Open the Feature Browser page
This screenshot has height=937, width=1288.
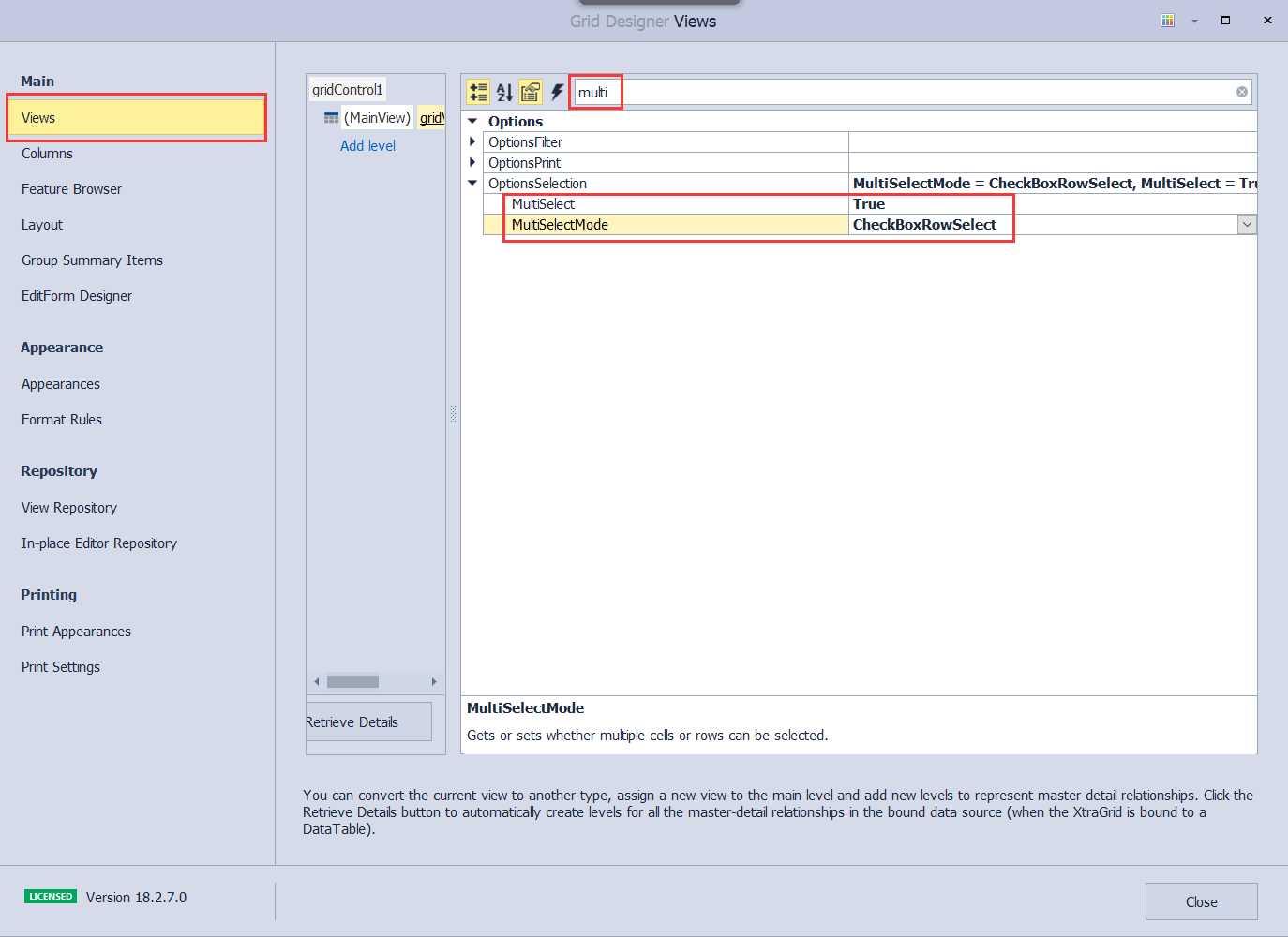pyautogui.click(x=71, y=189)
